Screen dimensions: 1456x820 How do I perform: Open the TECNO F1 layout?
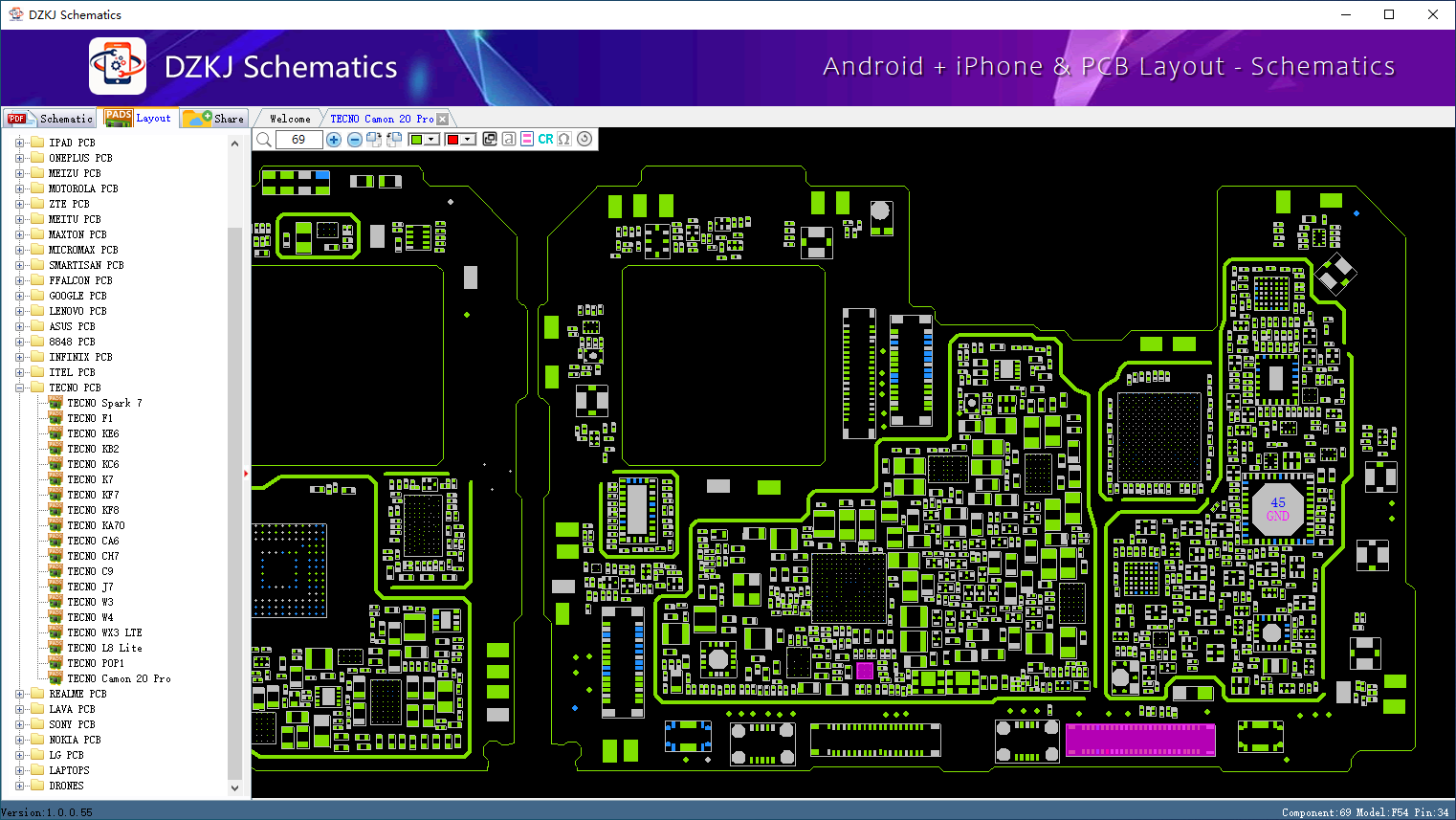[x=90, y=418]
